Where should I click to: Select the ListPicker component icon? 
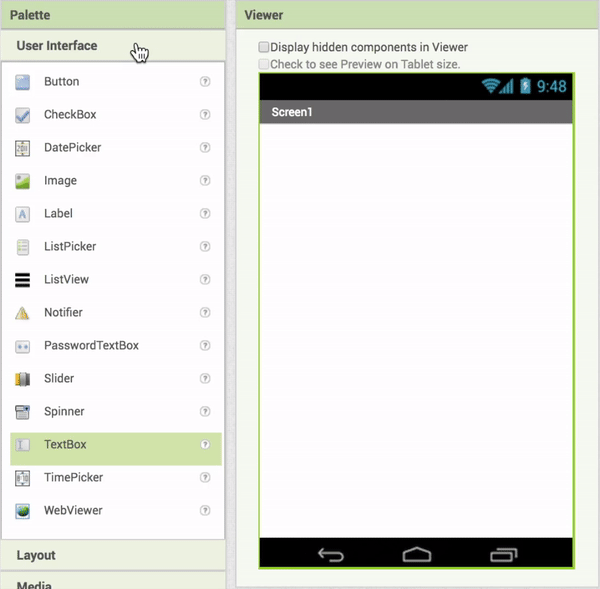point(23,246)
